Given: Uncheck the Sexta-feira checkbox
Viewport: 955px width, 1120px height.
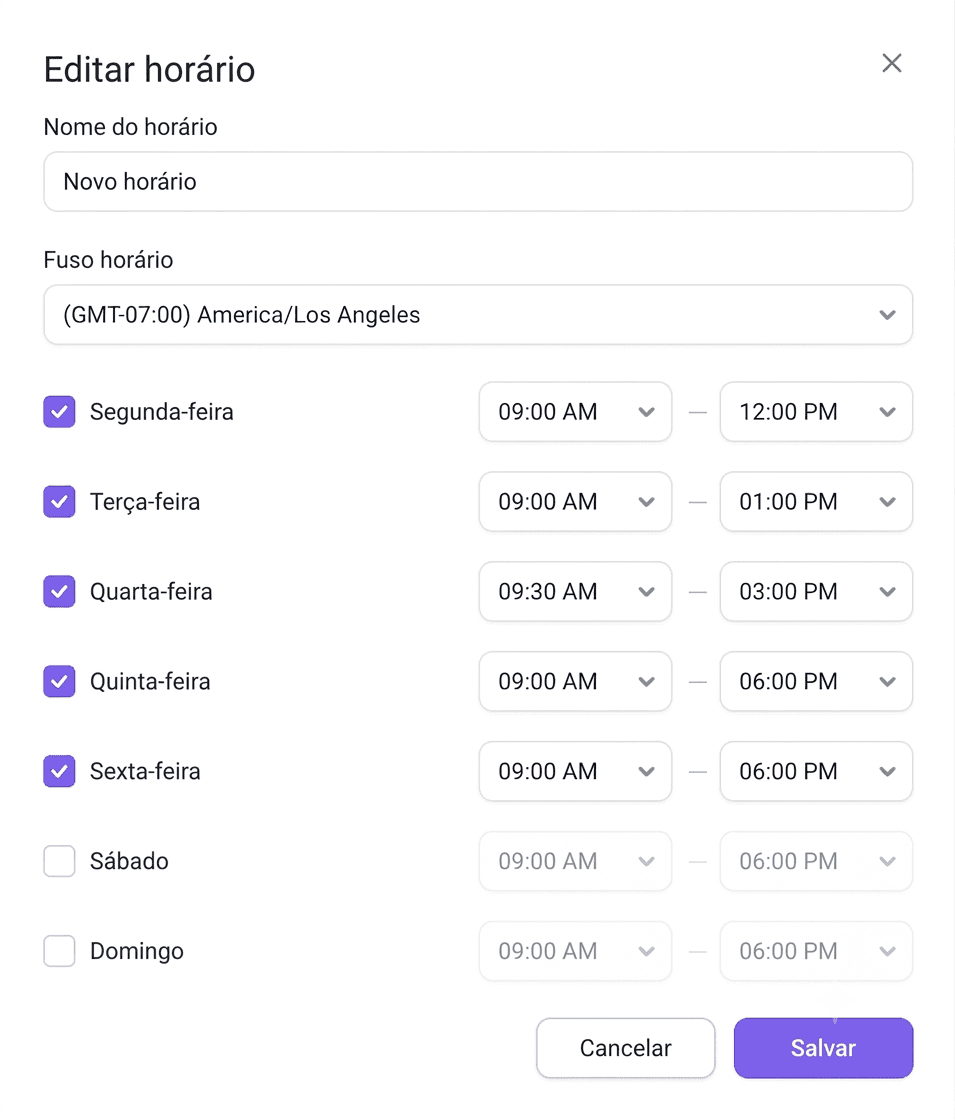Looking at the screenshot, I should pos(59,771).
